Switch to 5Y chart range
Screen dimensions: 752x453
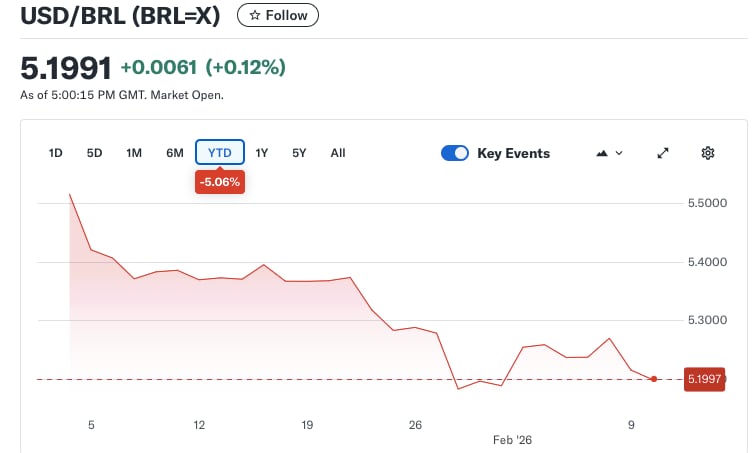[299, 153]
